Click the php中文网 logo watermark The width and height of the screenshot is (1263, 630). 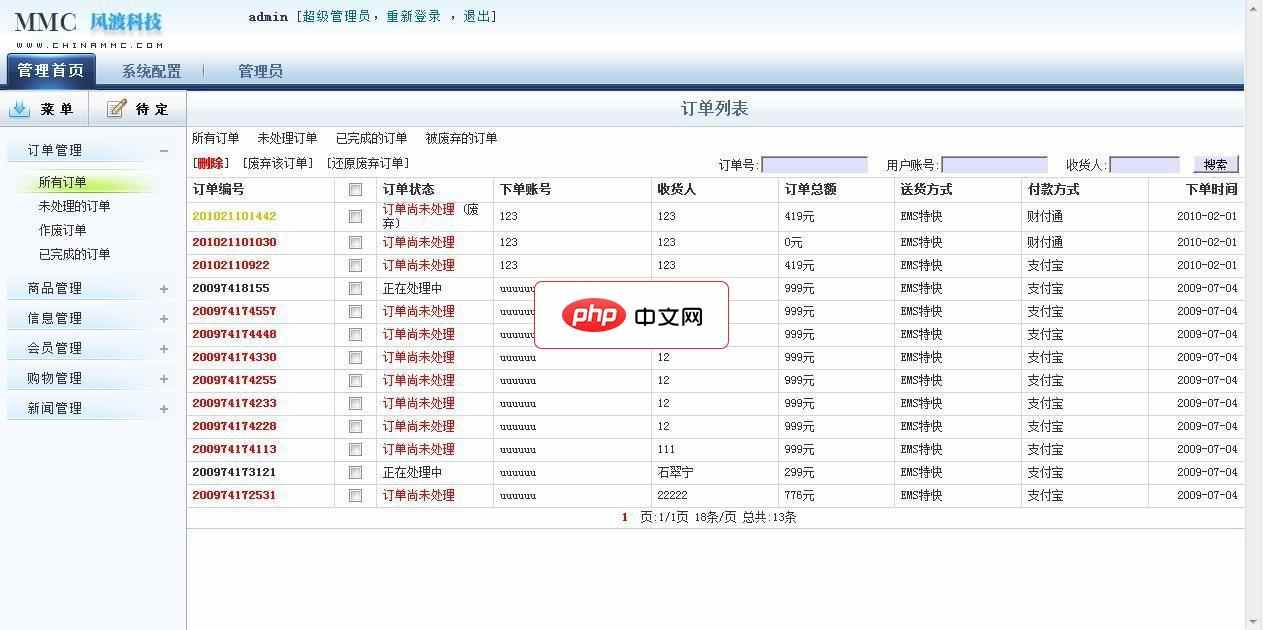(x=632, y=315)
